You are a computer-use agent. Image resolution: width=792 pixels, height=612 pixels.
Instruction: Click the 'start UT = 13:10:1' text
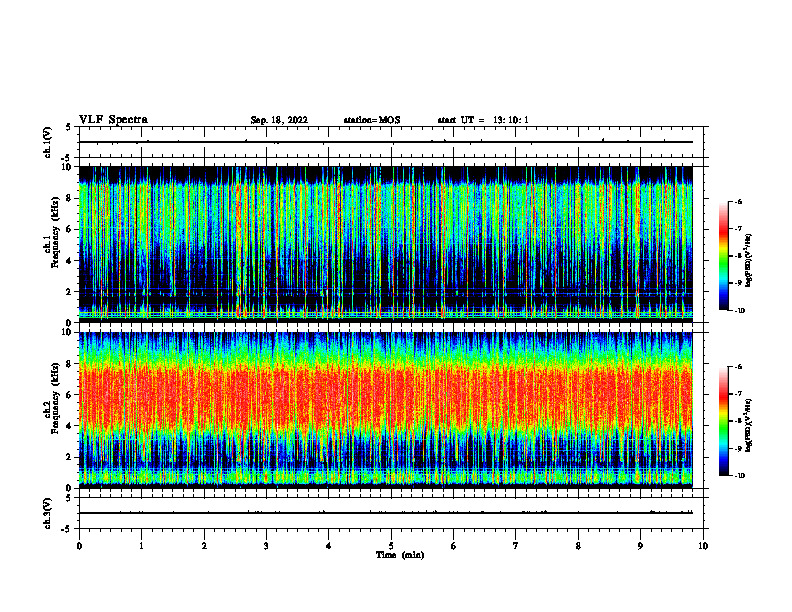483,120
